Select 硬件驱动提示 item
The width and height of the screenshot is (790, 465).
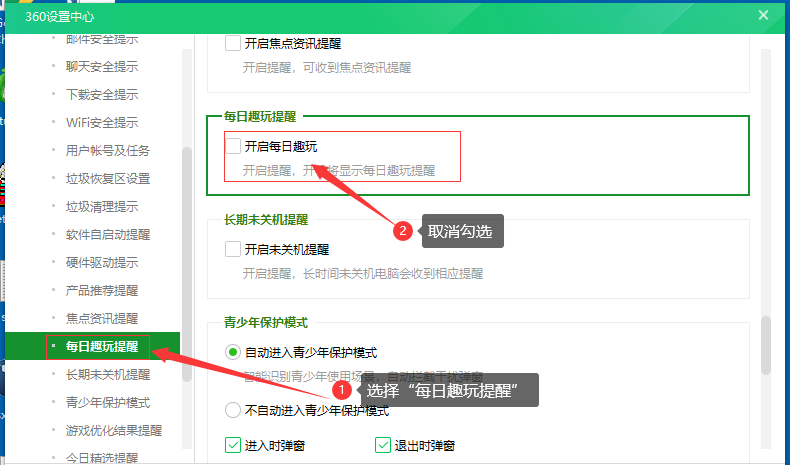pos(102,262)
